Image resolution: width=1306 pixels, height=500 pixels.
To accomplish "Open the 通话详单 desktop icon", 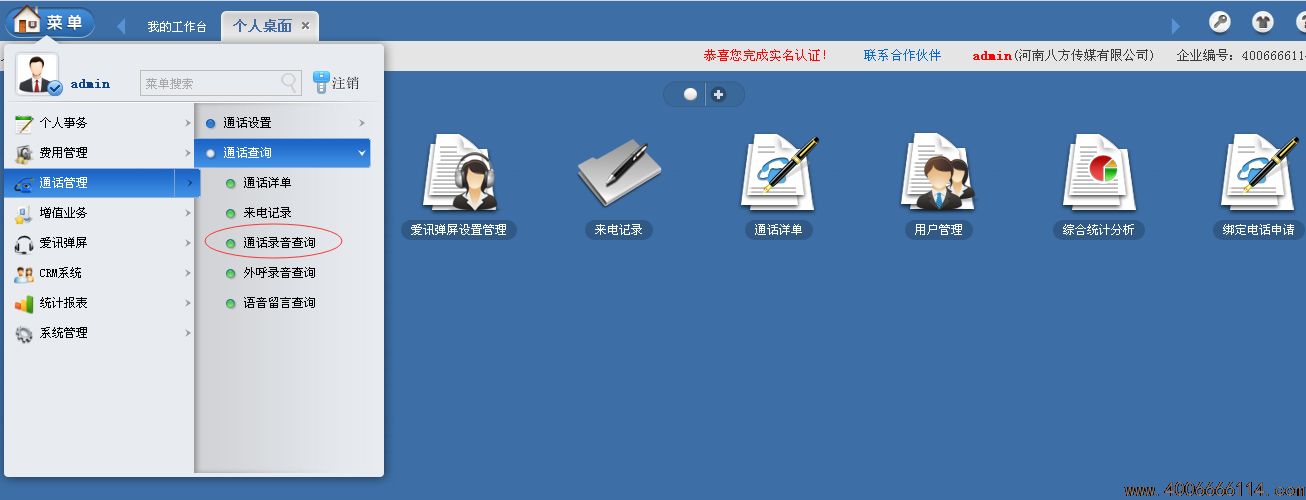I will coord(779,174).
